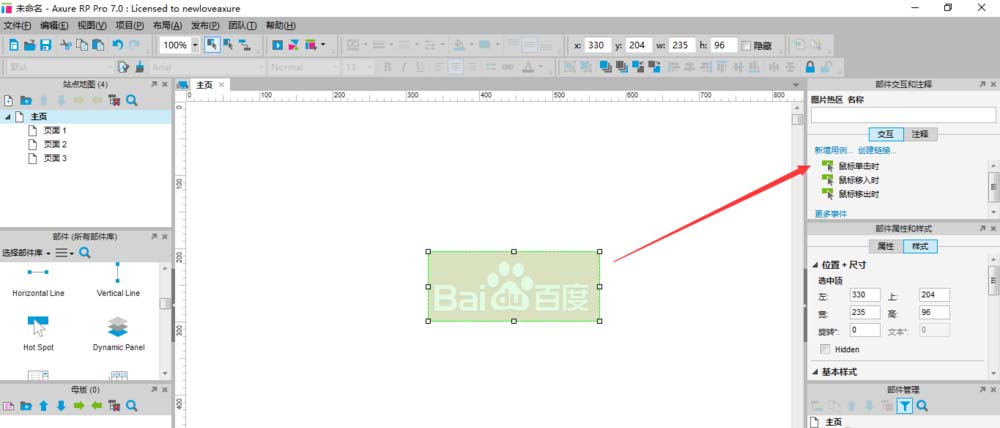Open the 选择部件库 library dropdown
The image size is (1000, 428).
click(26, 253)
